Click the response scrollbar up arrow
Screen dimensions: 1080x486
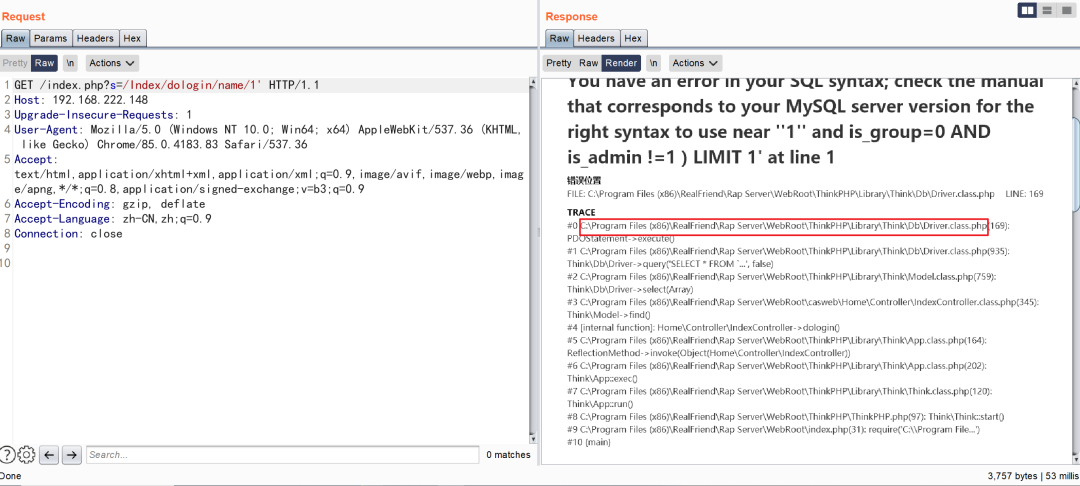pos(1076,83)
